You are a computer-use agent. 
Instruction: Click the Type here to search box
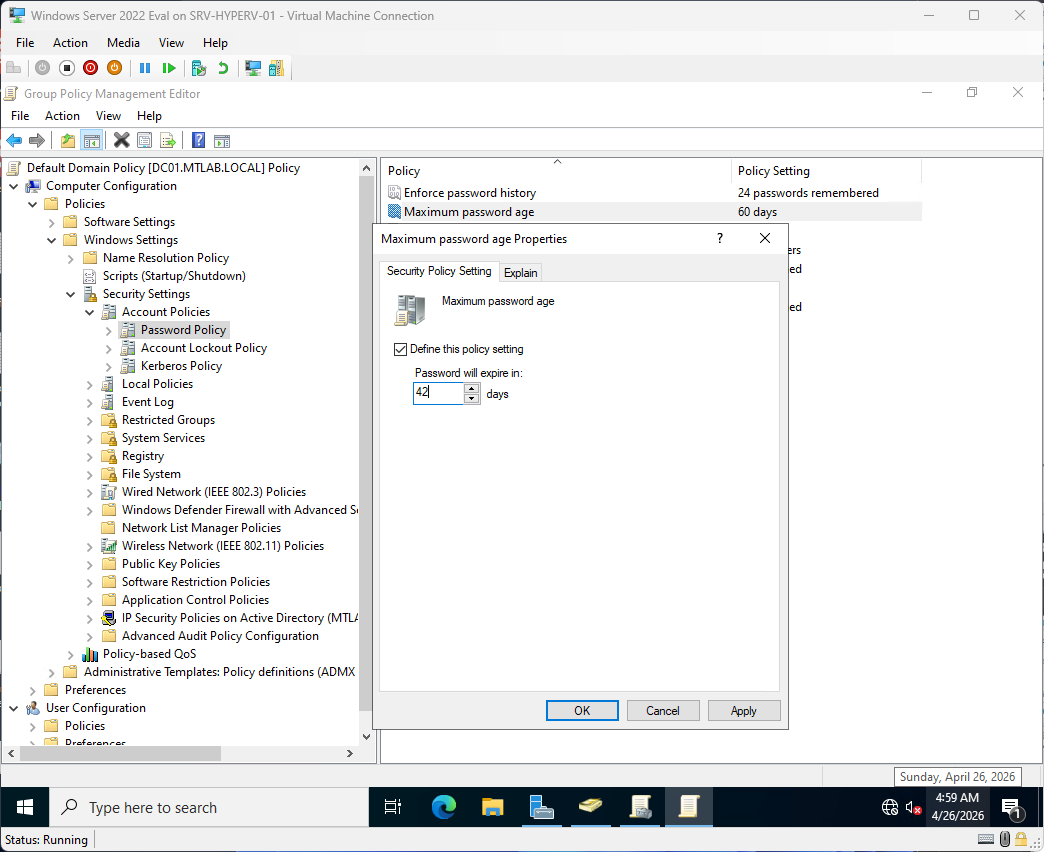209,807
